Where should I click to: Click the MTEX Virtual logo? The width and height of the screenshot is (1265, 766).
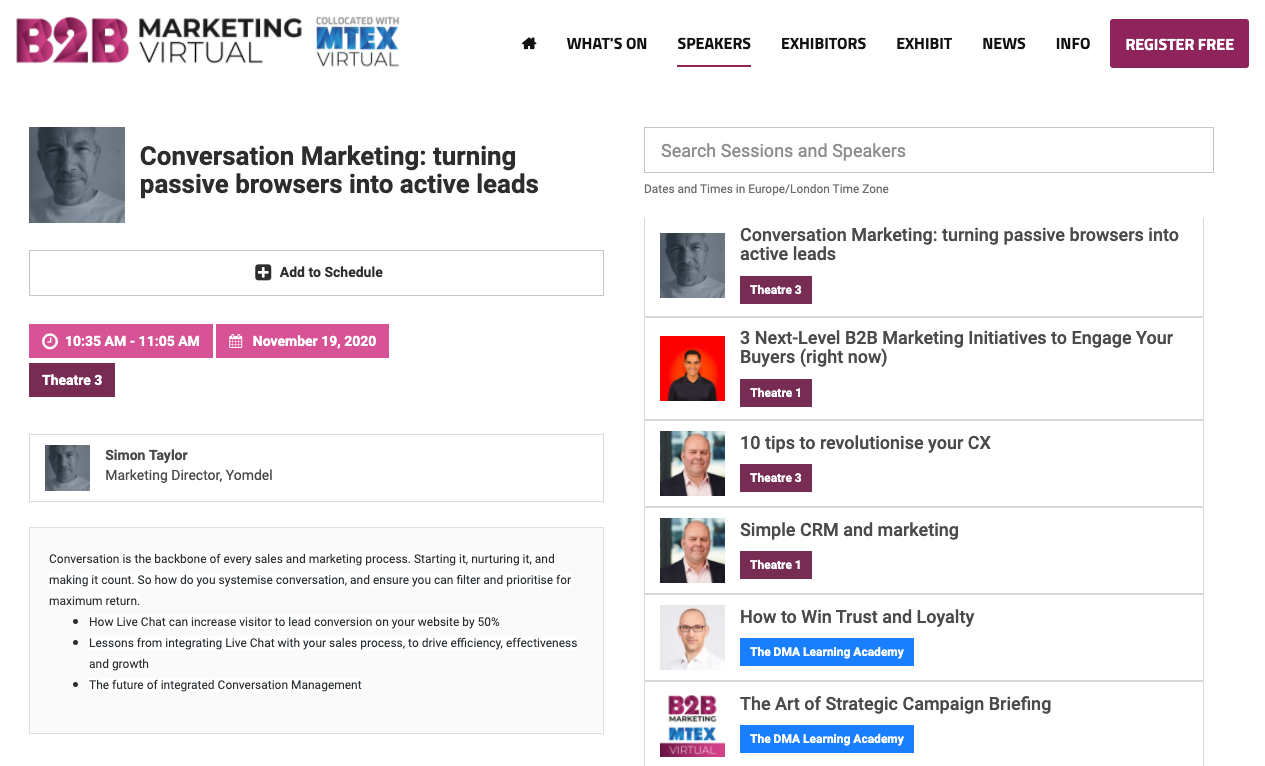357,42
